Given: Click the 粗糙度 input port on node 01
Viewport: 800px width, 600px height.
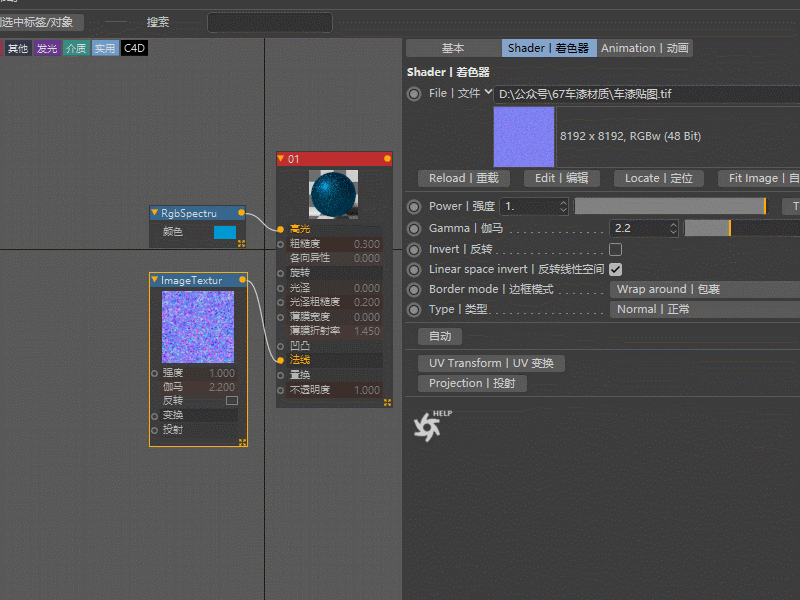Looking at the screenshot, I should click(281, 244).
